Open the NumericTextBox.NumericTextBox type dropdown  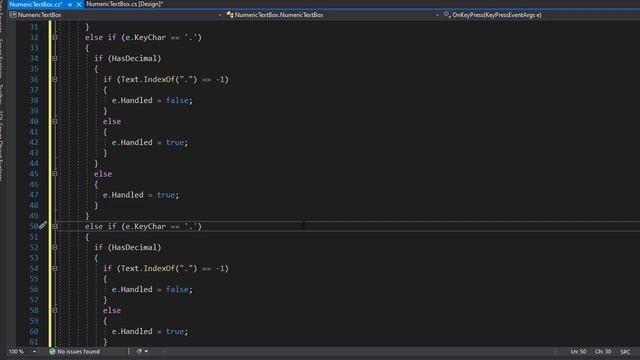pos(333,15)
